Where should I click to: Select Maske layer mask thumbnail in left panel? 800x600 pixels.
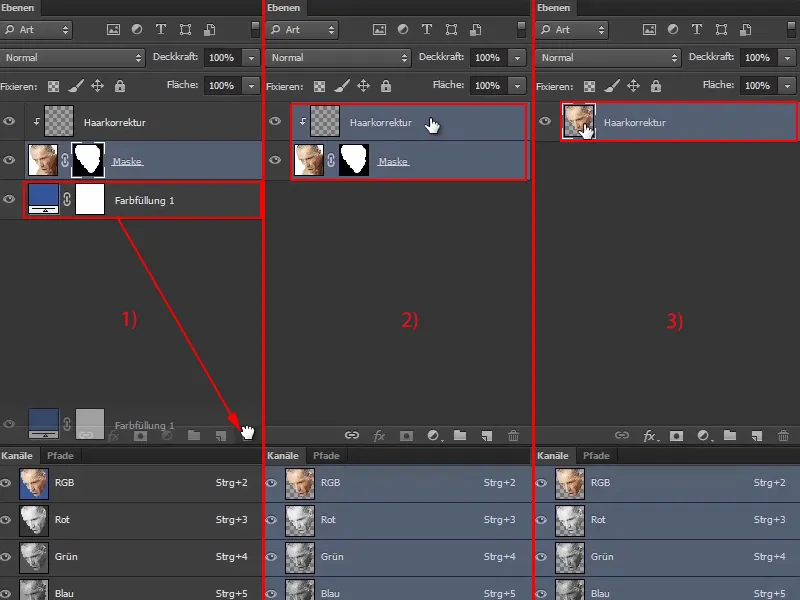tap(88, 160)
